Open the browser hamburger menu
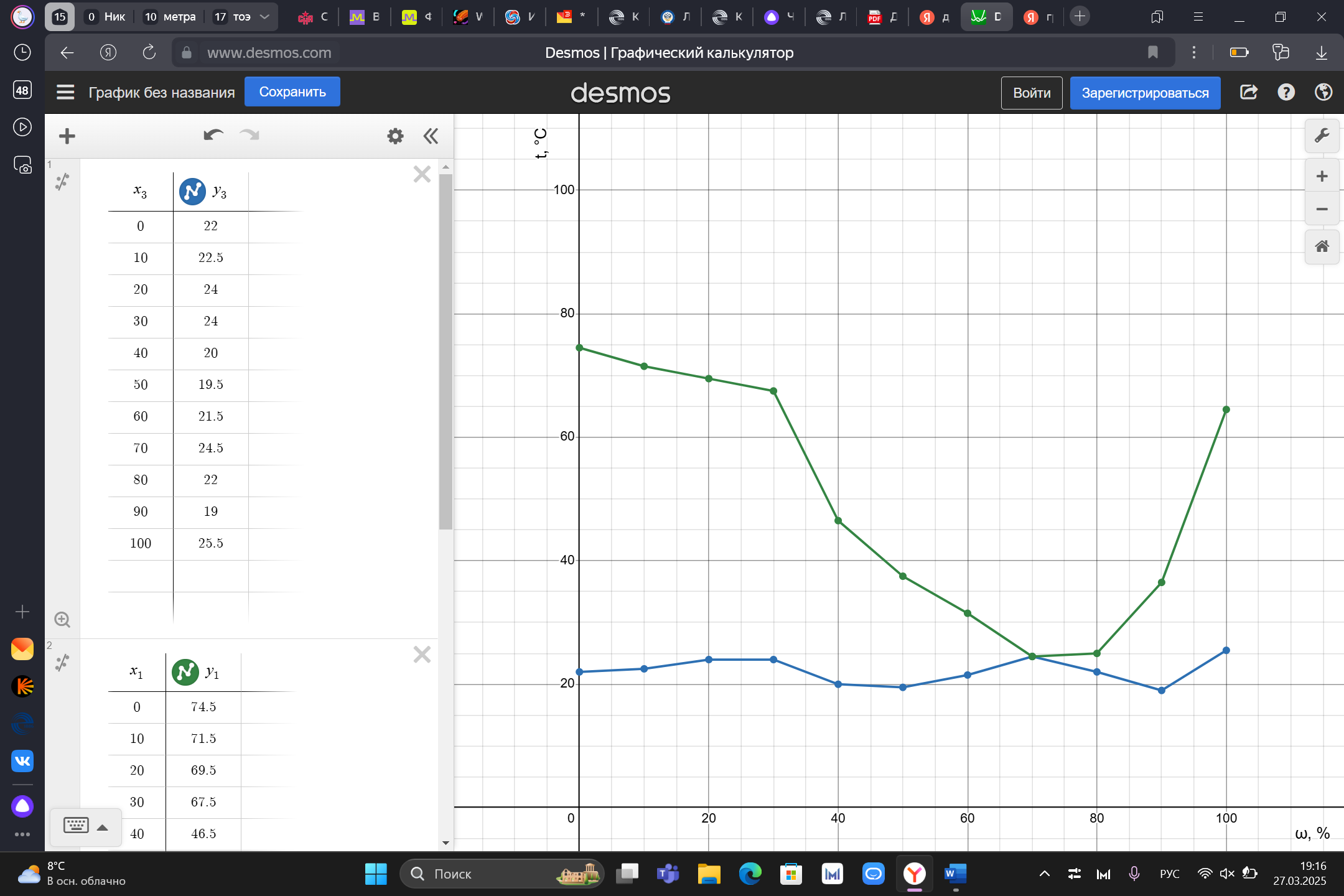The width and height of the screenshot is (1344, 896). pos(1198,17)
